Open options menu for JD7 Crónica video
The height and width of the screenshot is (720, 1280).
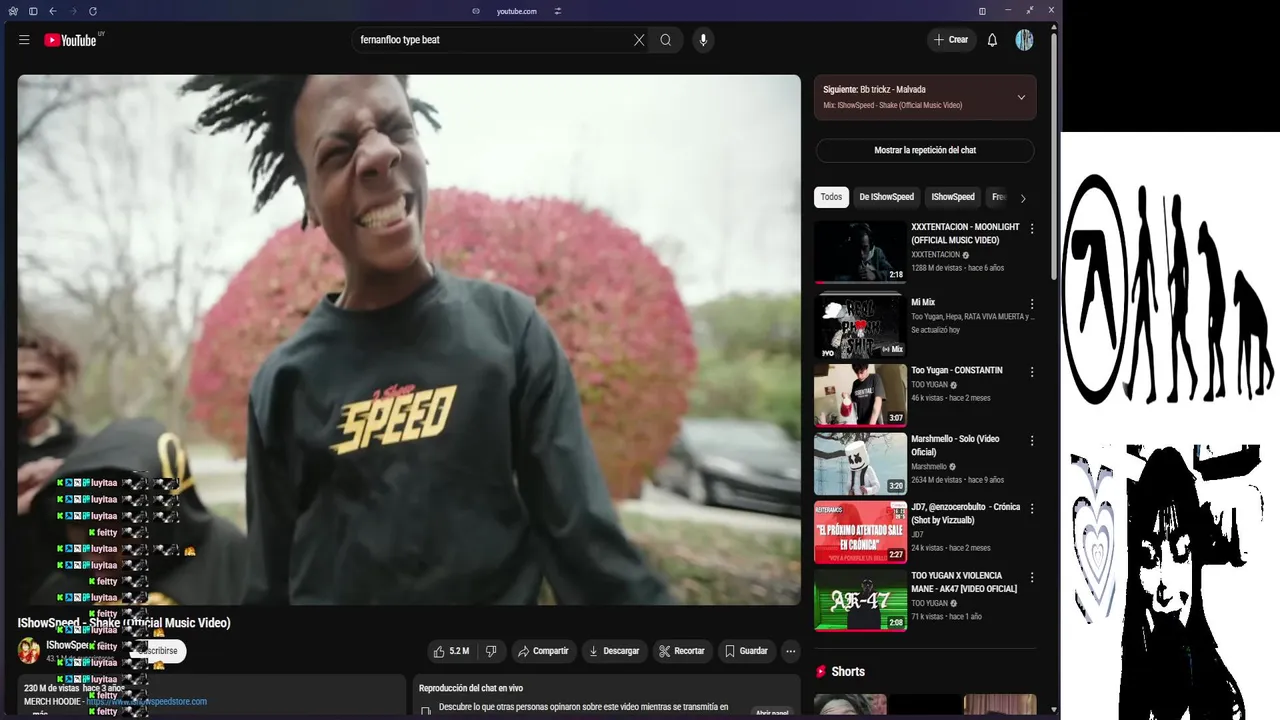click(1032, 509)
